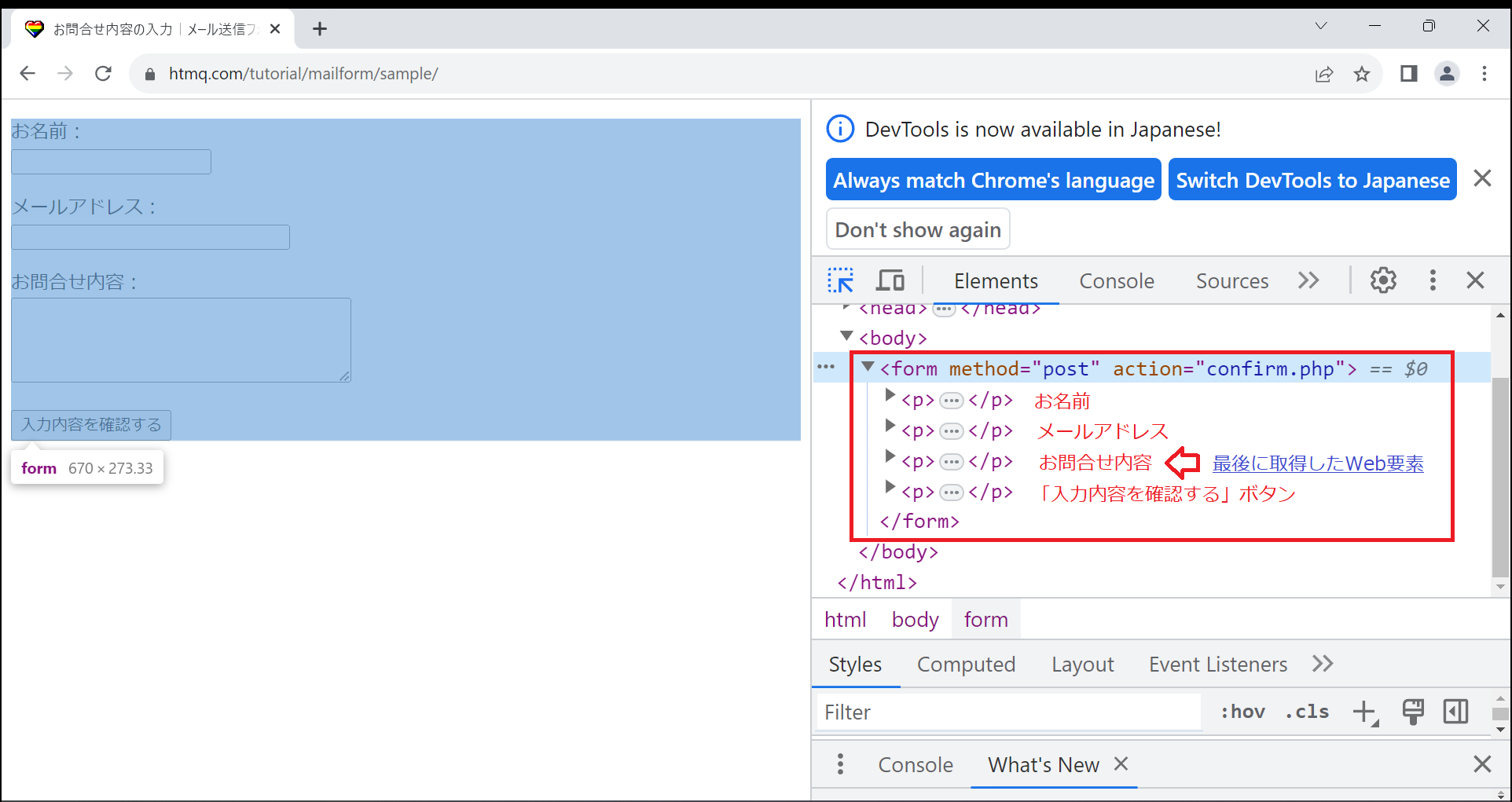This screenshot has height=802, width=1512.
Task: Click the Don't show again button
Action: (x=917, y=229)
